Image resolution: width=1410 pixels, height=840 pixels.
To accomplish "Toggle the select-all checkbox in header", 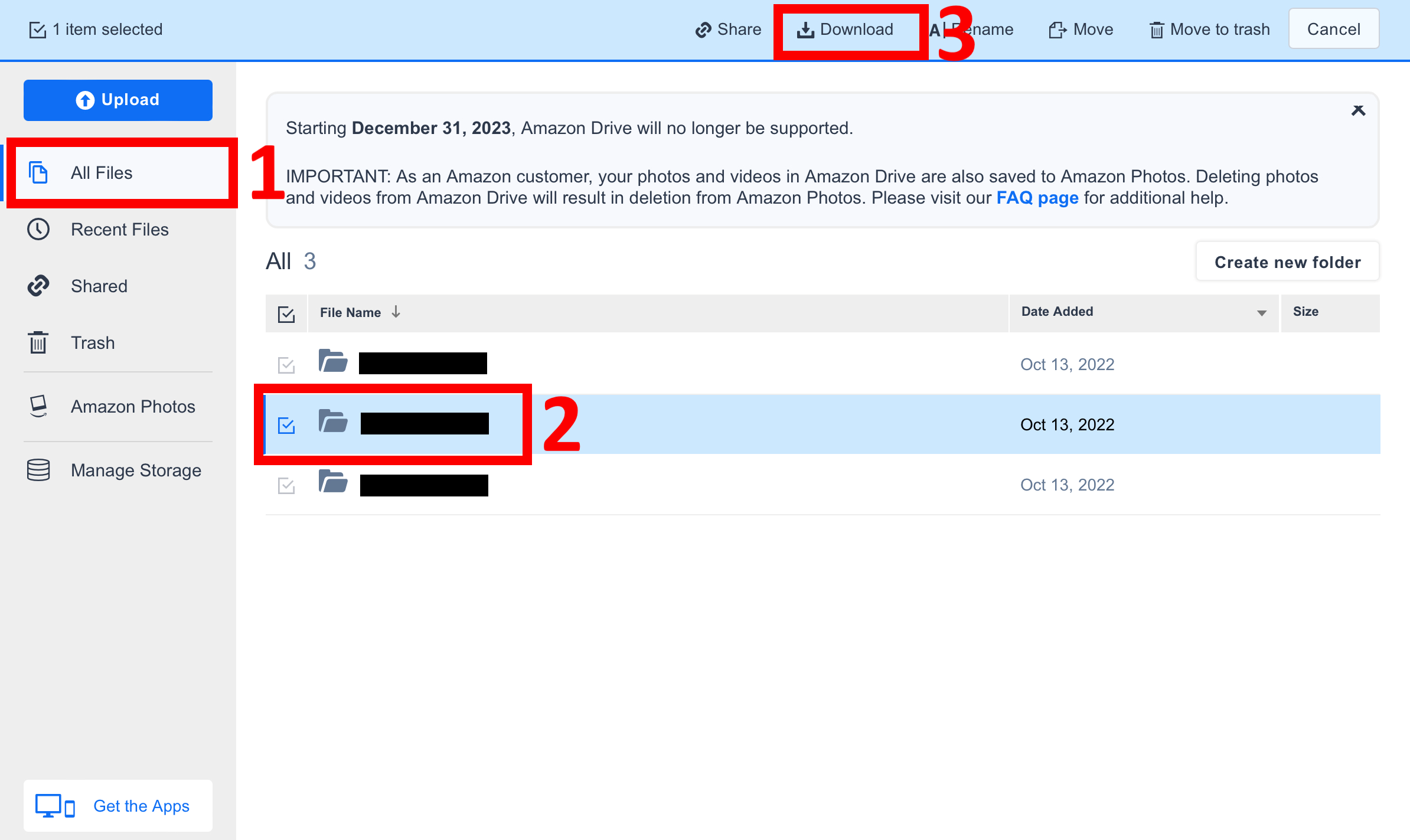I will (x=286, y=314).
